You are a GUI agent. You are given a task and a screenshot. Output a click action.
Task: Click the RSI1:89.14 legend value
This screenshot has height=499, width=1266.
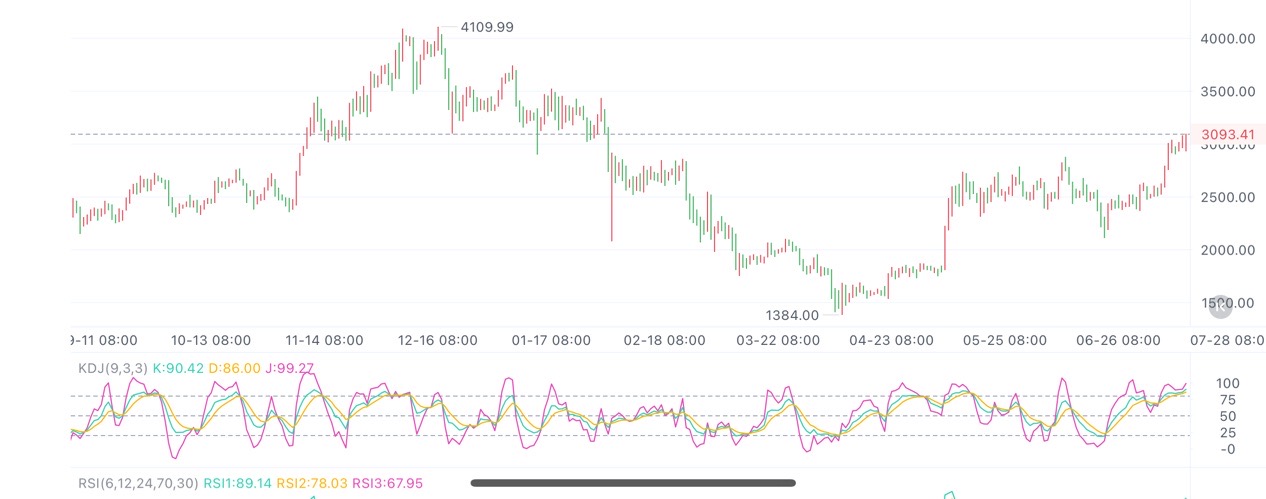pos(237,484)
